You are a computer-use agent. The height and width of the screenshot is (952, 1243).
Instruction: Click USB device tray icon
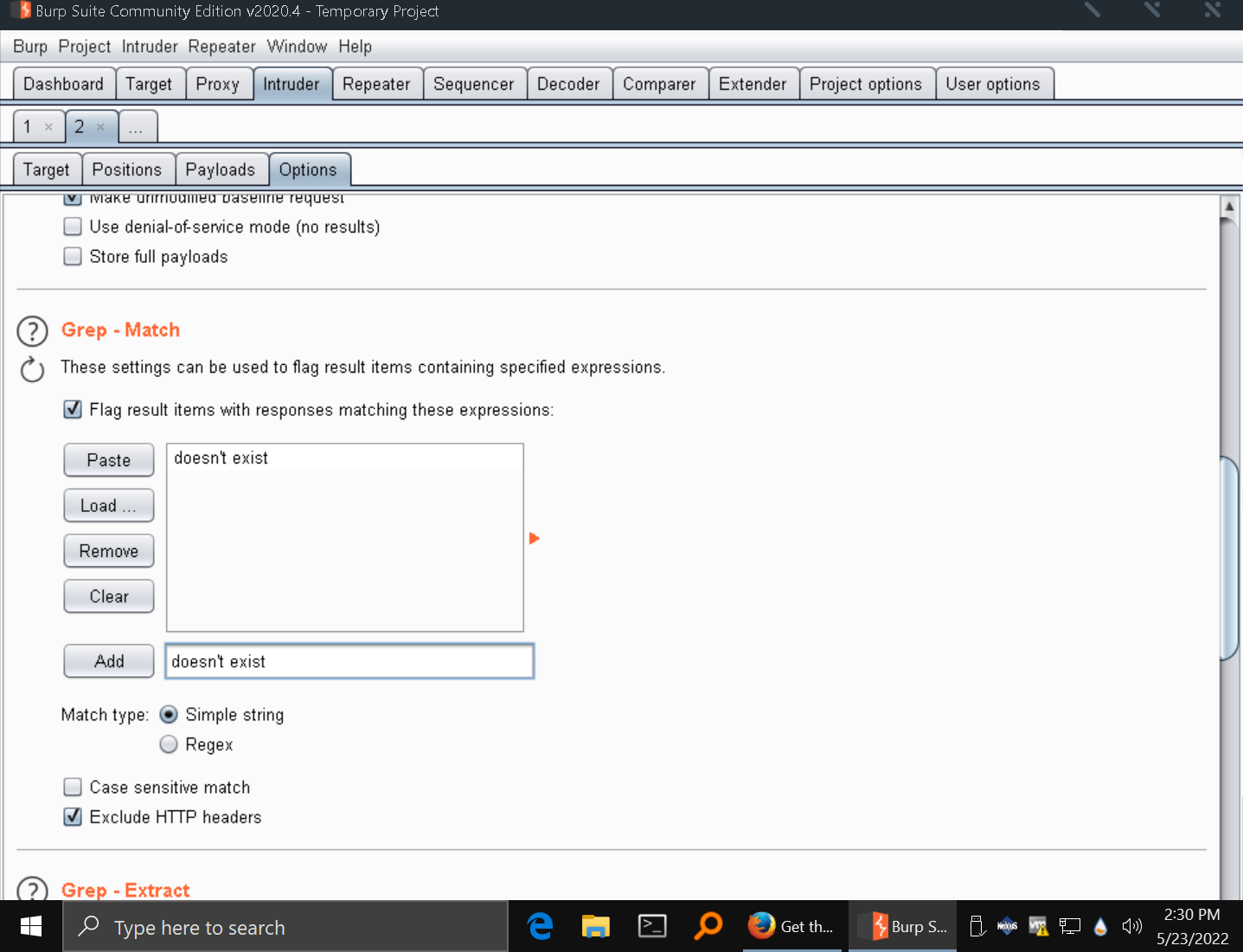pos(977,927)
